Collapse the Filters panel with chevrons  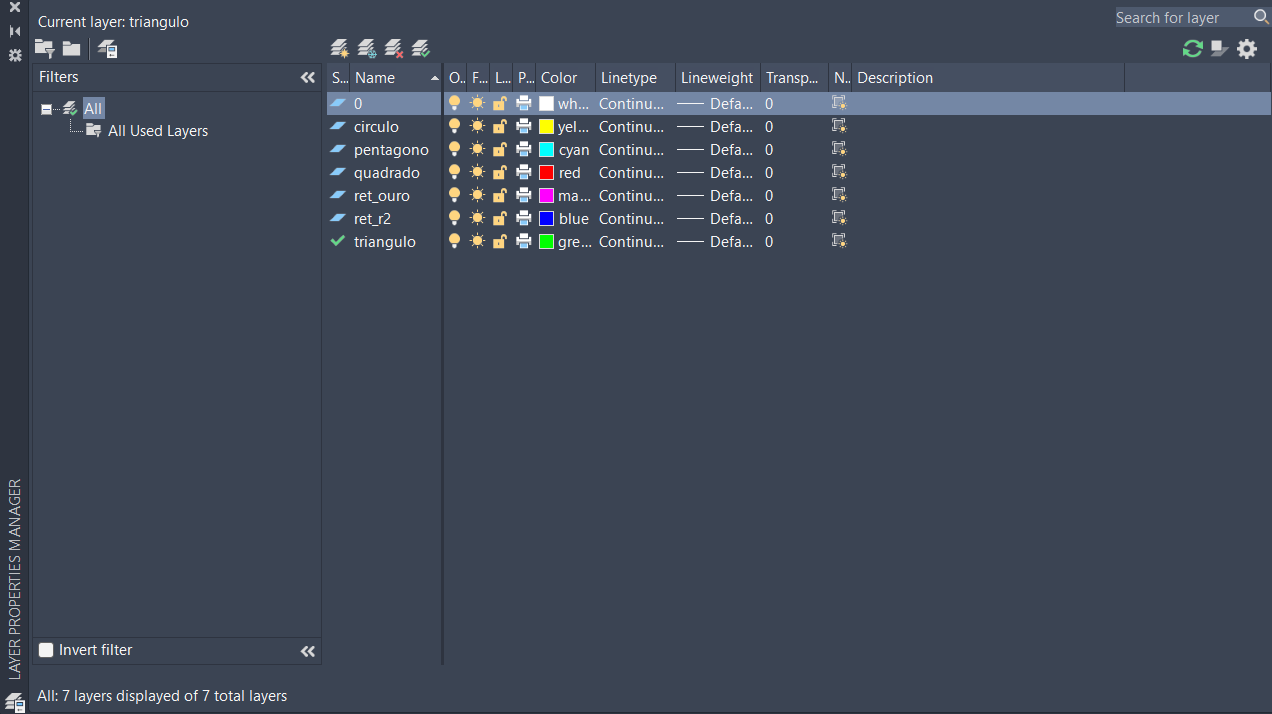click(x=307, y=77)
